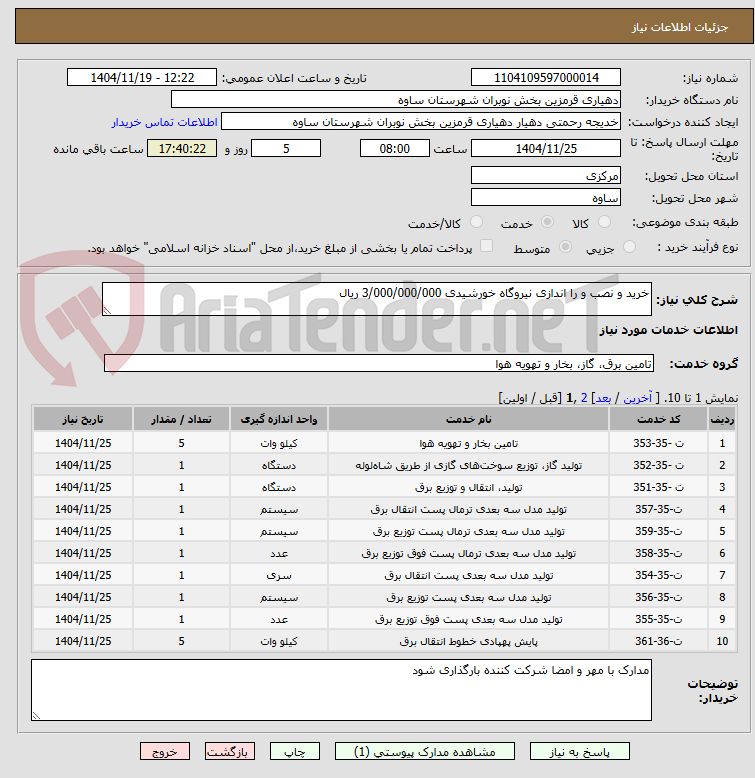Click service code ت-35-357
This screenshot has width=755, height=778.
pos(658,509)
